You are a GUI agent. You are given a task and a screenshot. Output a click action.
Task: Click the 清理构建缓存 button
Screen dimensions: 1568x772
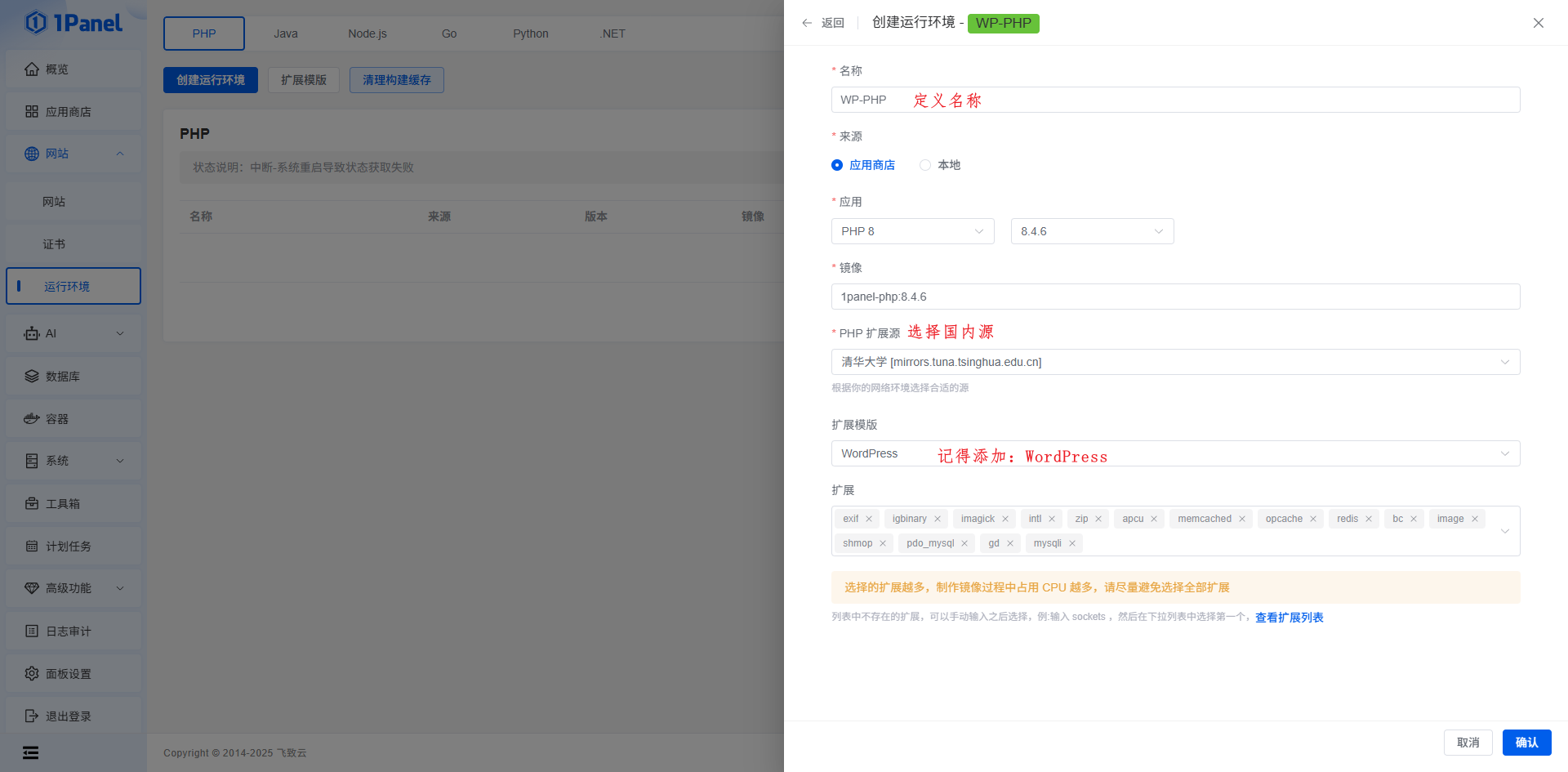[x=397, y=80]
